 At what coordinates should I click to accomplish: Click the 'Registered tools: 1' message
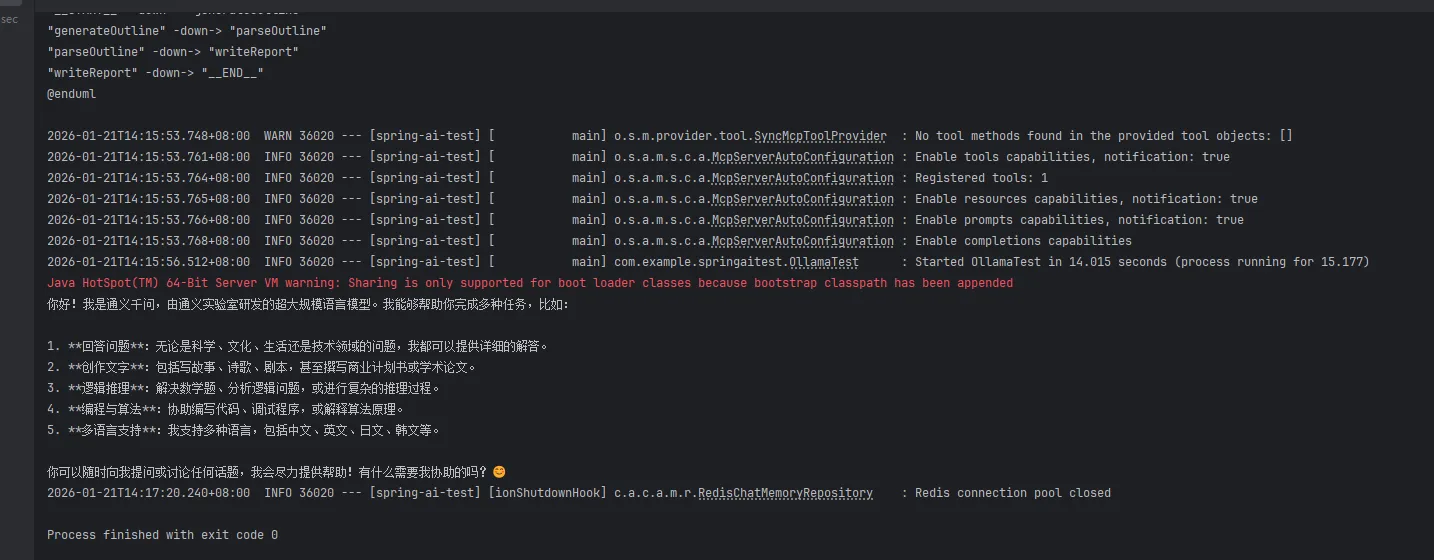click(981, 178)
